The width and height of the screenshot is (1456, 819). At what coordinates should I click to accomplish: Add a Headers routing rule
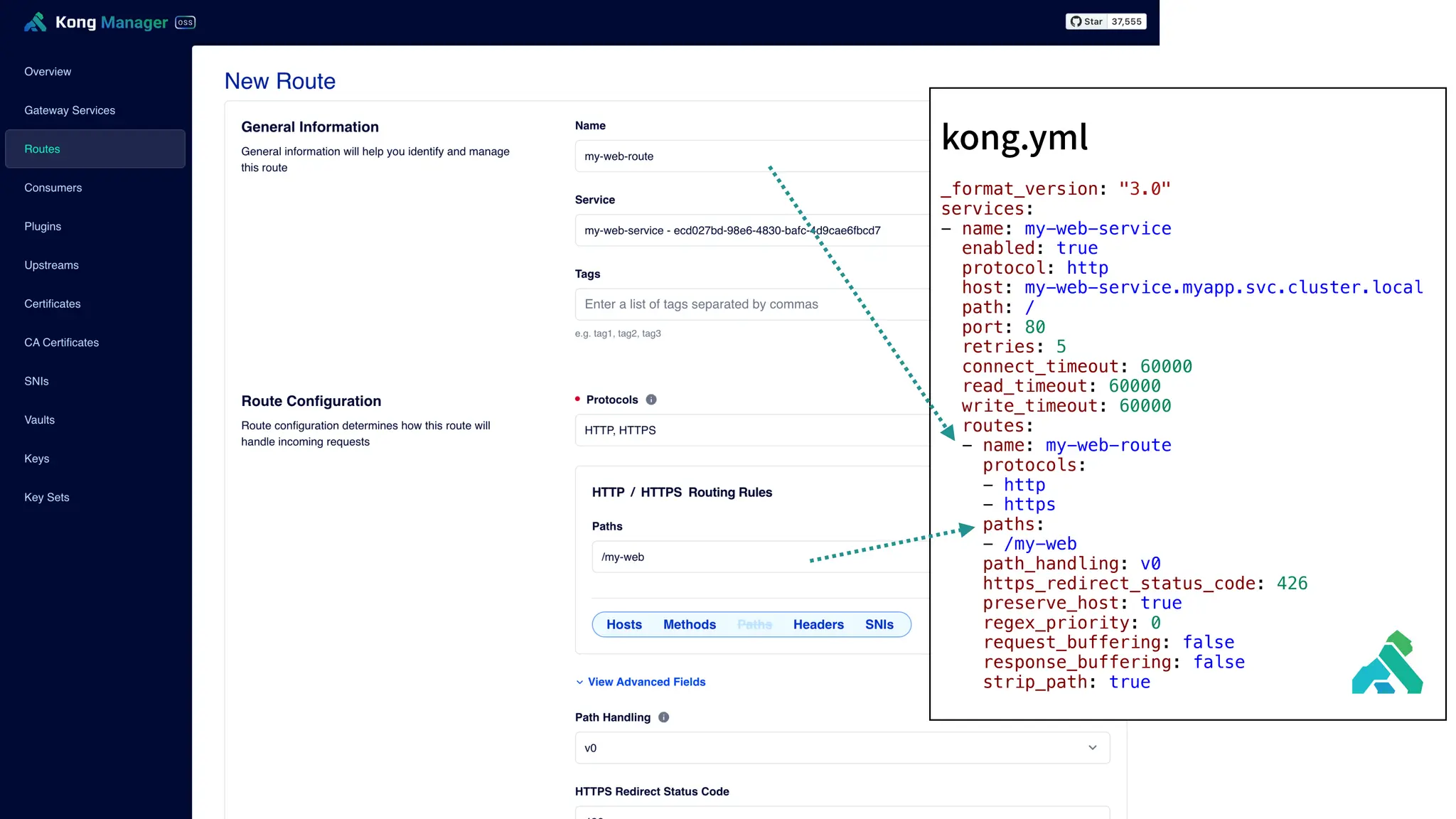(818, 624)
